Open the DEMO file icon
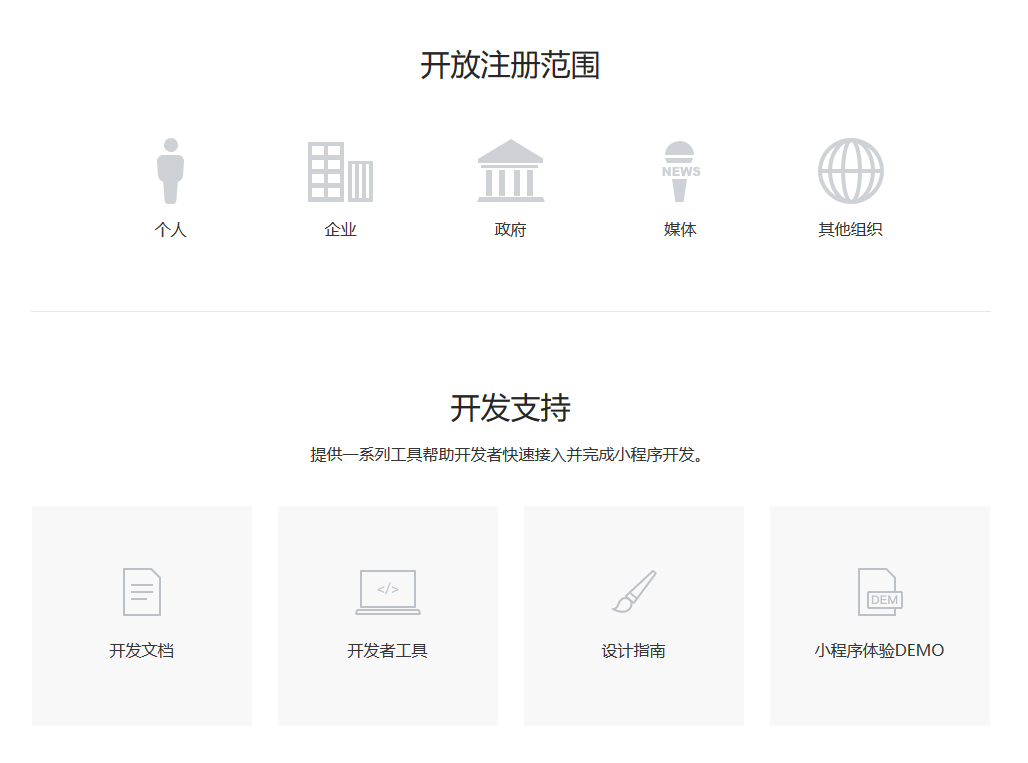This screenshot has width=1028, height=763. (x=880, y=592)
